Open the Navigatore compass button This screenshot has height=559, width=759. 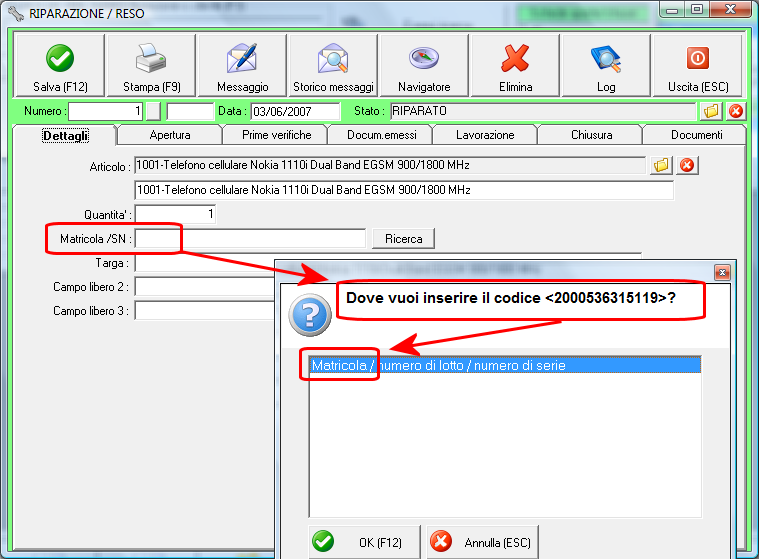pyautogui.click(x=424, y=65)
